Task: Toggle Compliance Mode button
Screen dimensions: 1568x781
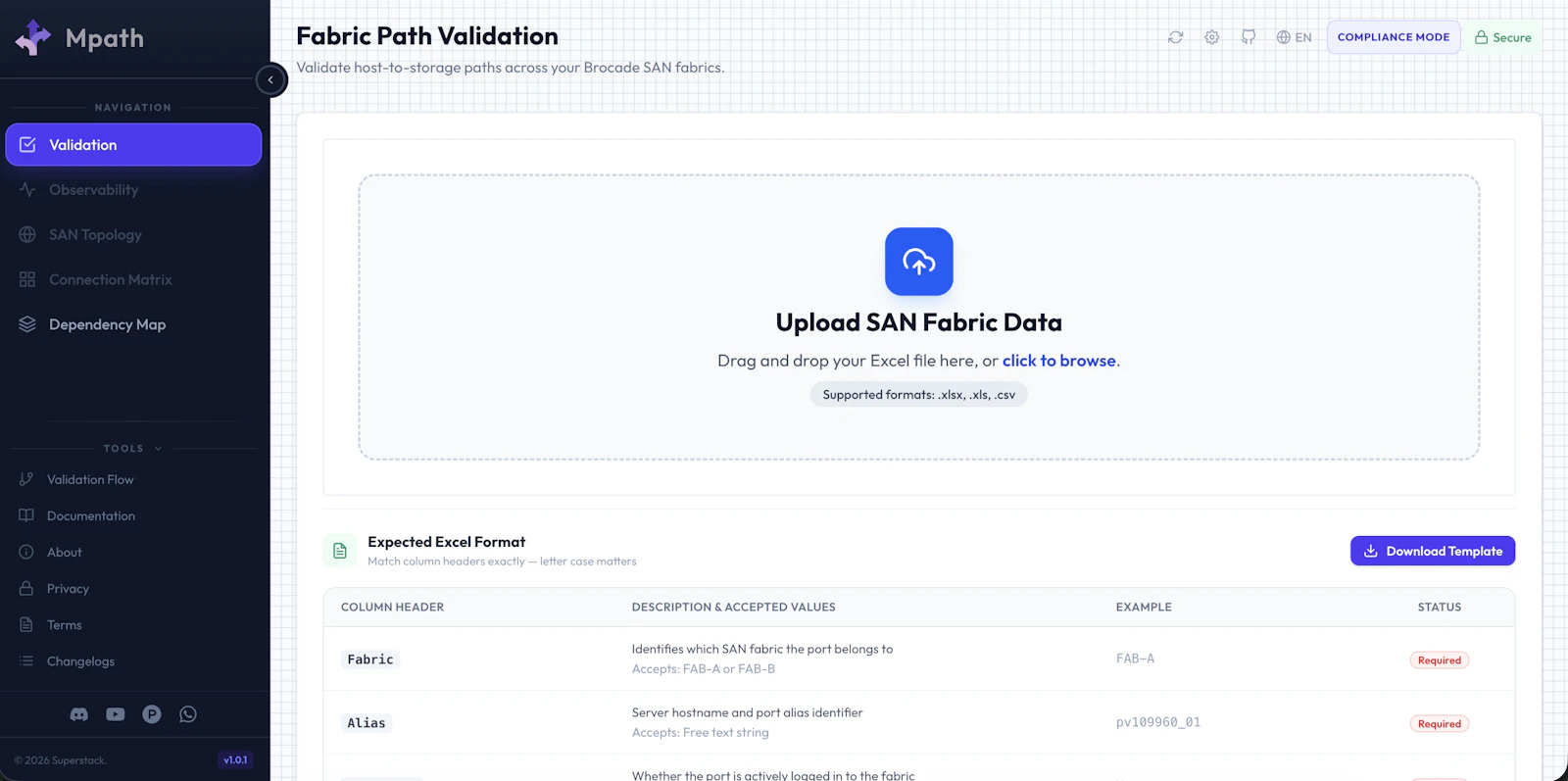Action: (1394, 37)
